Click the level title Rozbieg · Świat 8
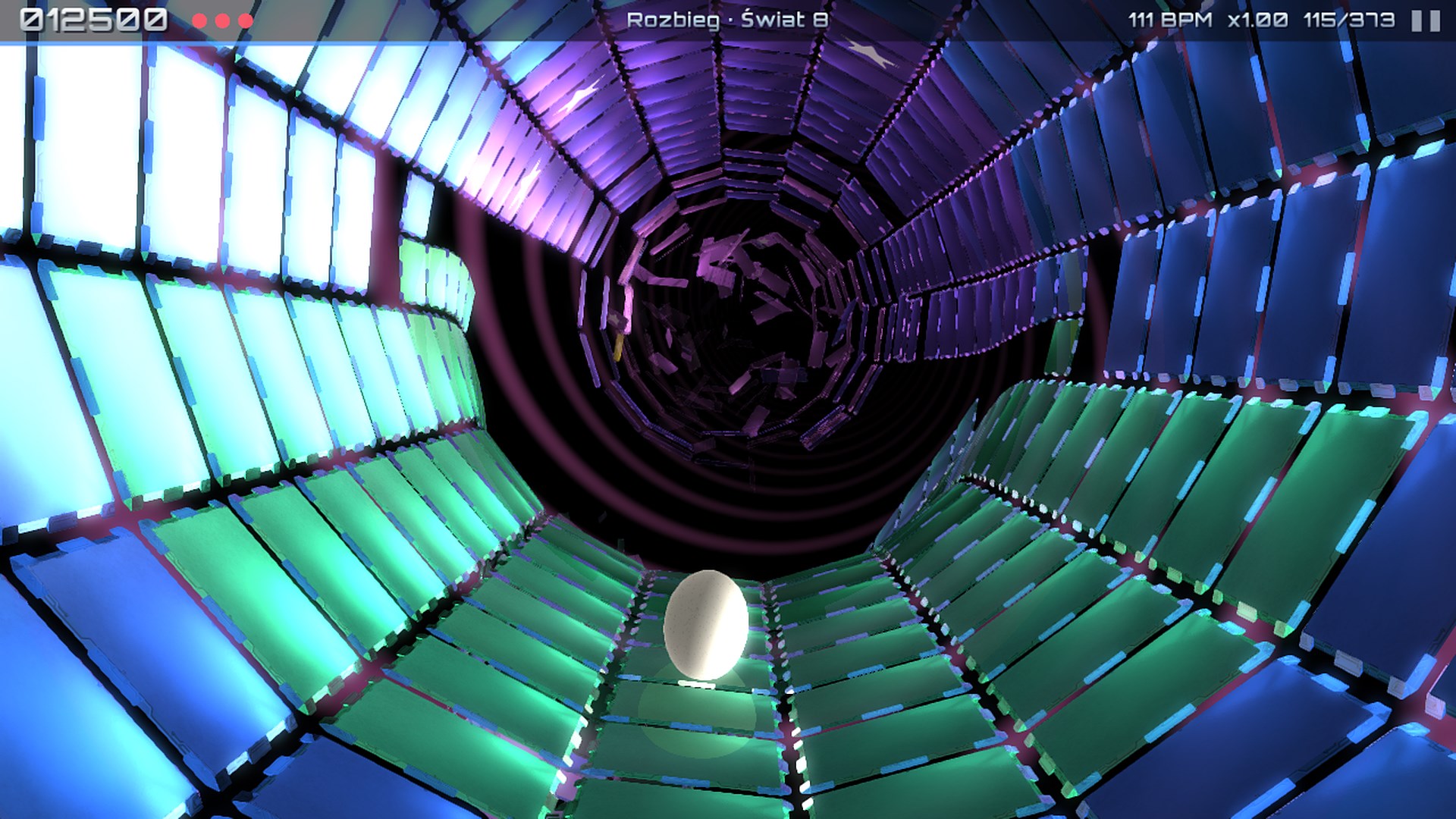The width and height of the screenshot is (1456, 819). coord(726,20)
